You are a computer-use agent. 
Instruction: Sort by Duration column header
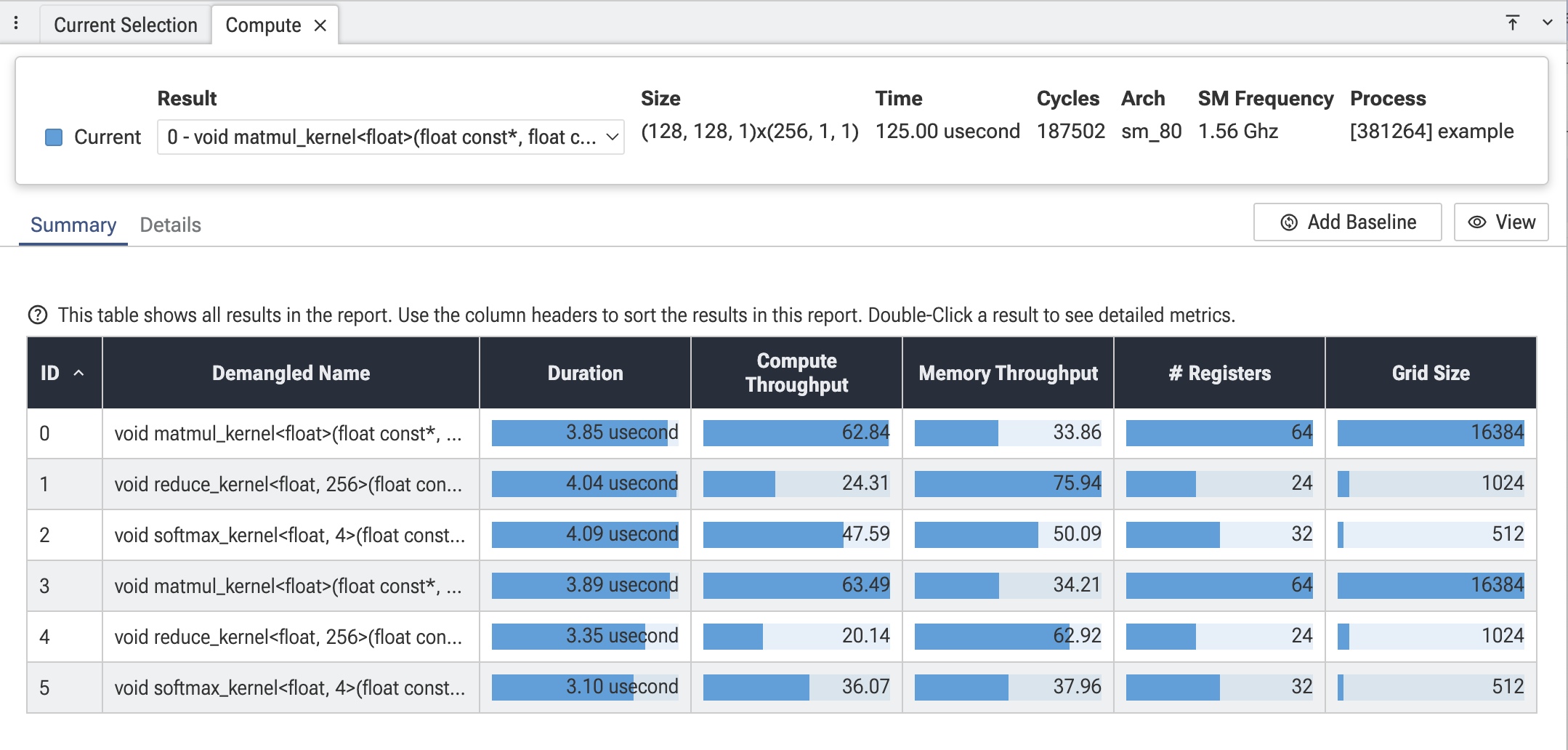pyautogui.click(x=585, y=373)
